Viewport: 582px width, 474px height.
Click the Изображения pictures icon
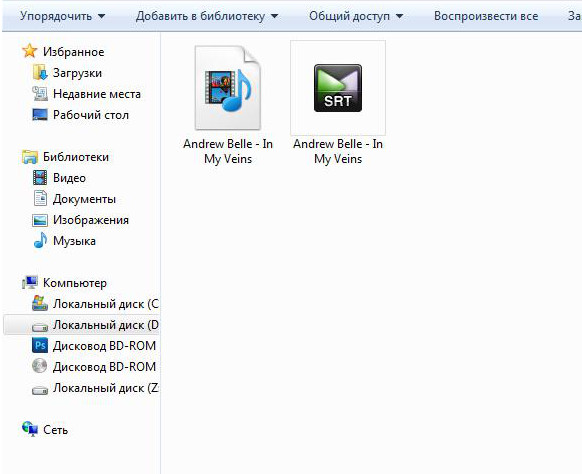point(40,220)
